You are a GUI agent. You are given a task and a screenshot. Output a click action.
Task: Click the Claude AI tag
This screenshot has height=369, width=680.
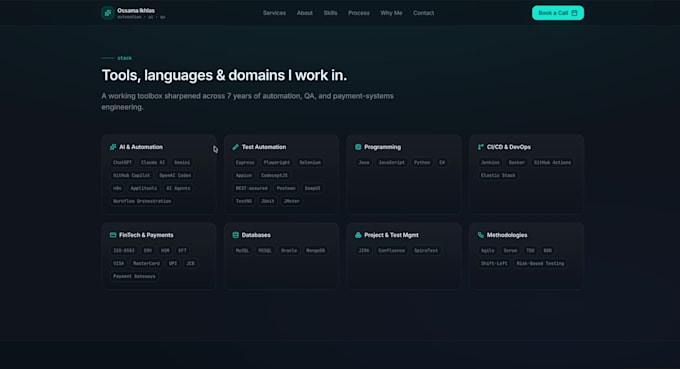point(153,163)
